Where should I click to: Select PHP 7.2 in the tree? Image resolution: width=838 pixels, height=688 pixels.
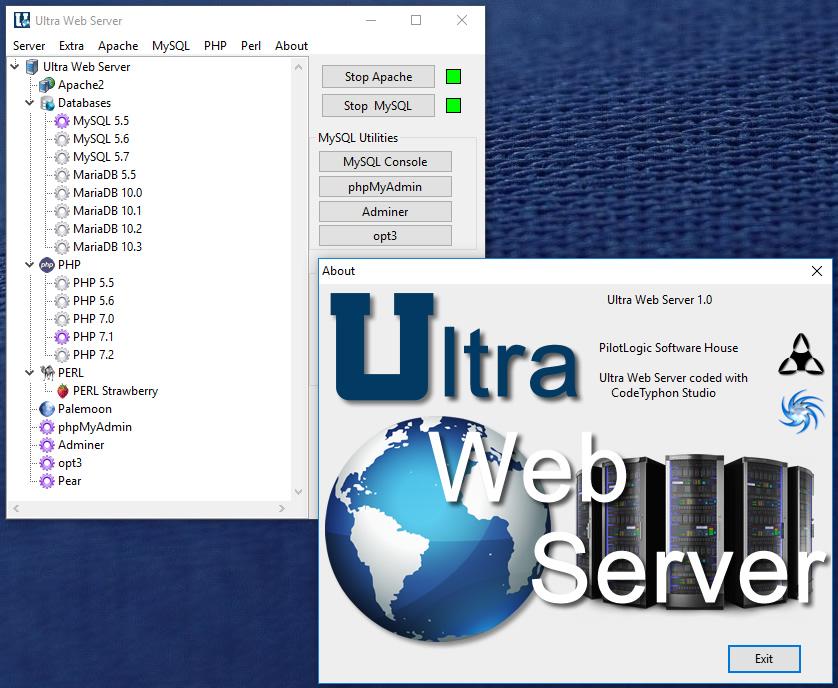click(x=94, y=355)
